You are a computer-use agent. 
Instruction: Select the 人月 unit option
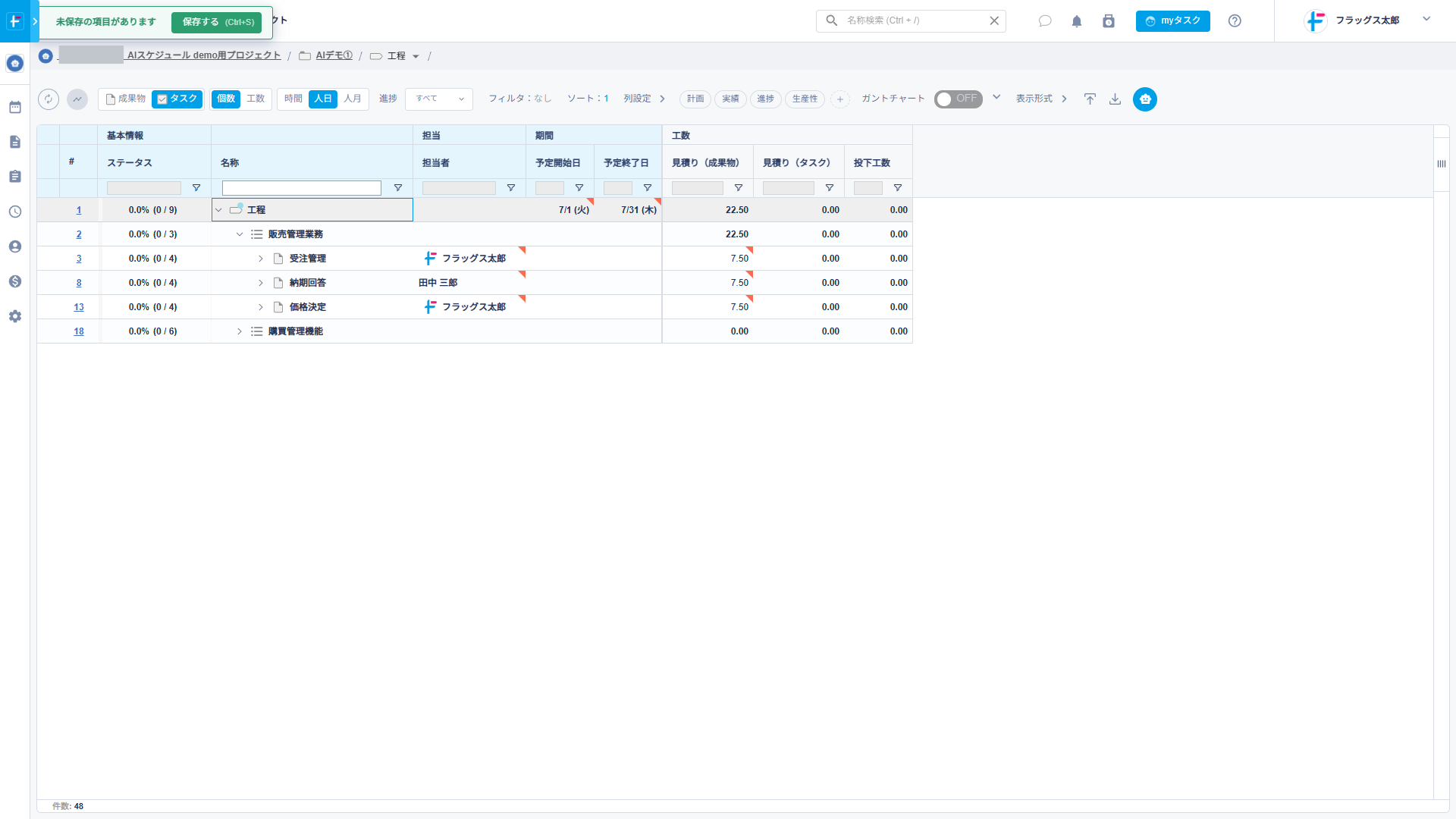pos(353,99)
